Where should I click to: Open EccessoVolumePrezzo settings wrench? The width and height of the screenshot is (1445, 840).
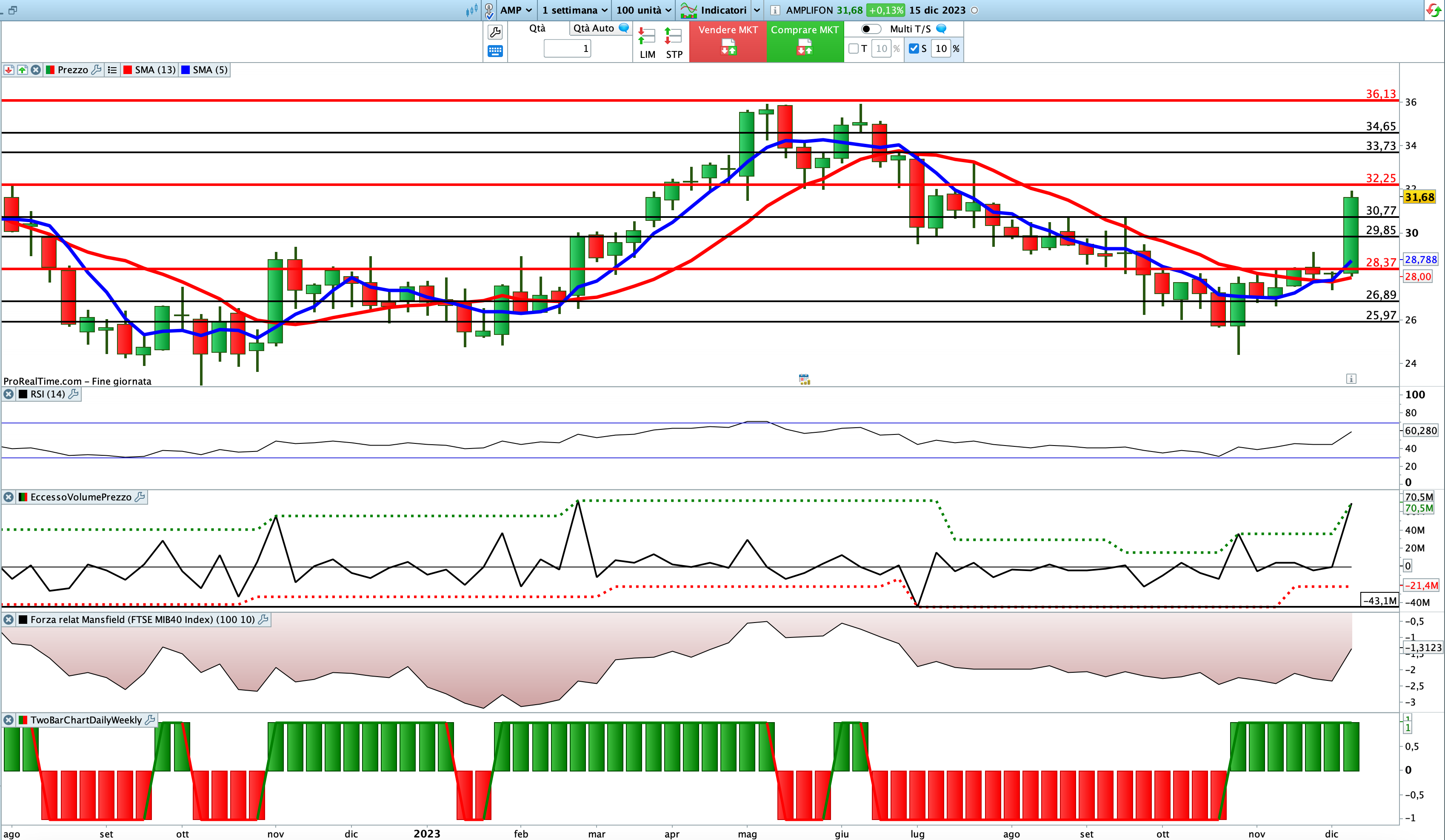point(139,497)
